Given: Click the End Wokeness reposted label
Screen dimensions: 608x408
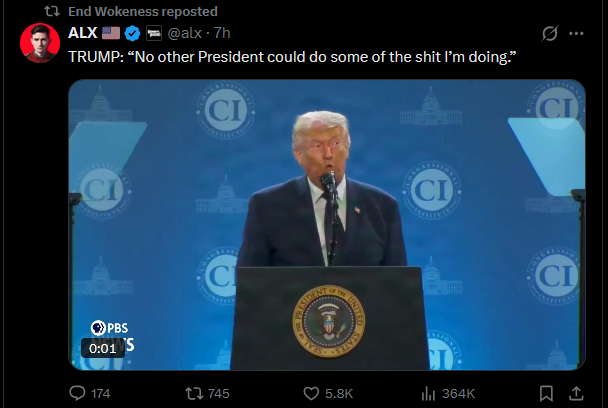Looking at the screenshot, I should 143,11.
